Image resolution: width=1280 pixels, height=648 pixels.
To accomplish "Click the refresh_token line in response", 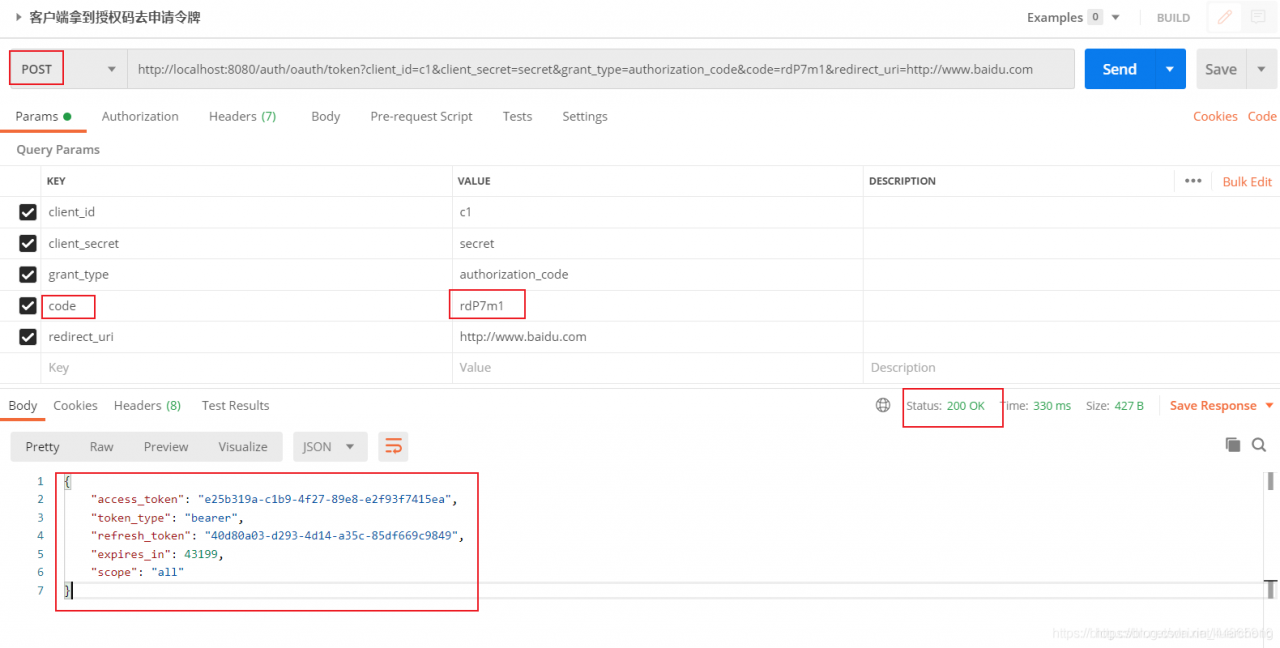I will (277, 535).
